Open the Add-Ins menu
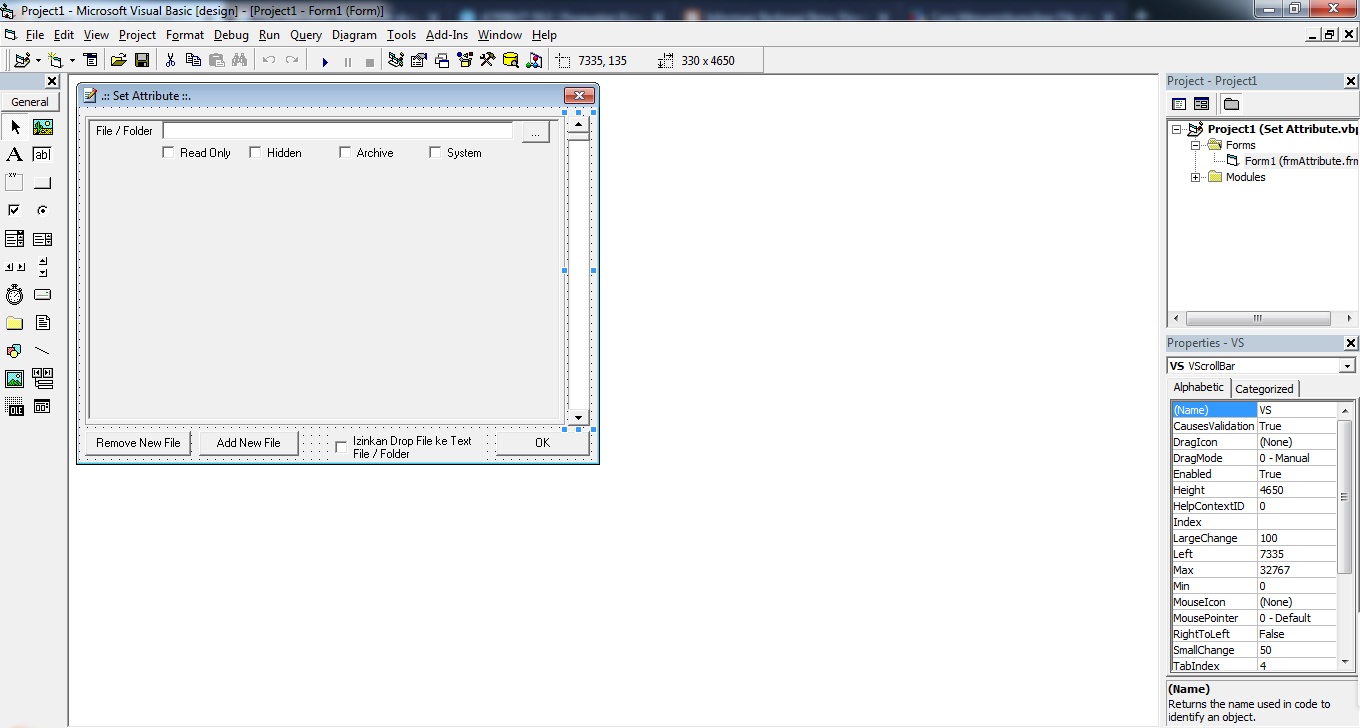This screenshot has width=1360, height=728. 447,34
